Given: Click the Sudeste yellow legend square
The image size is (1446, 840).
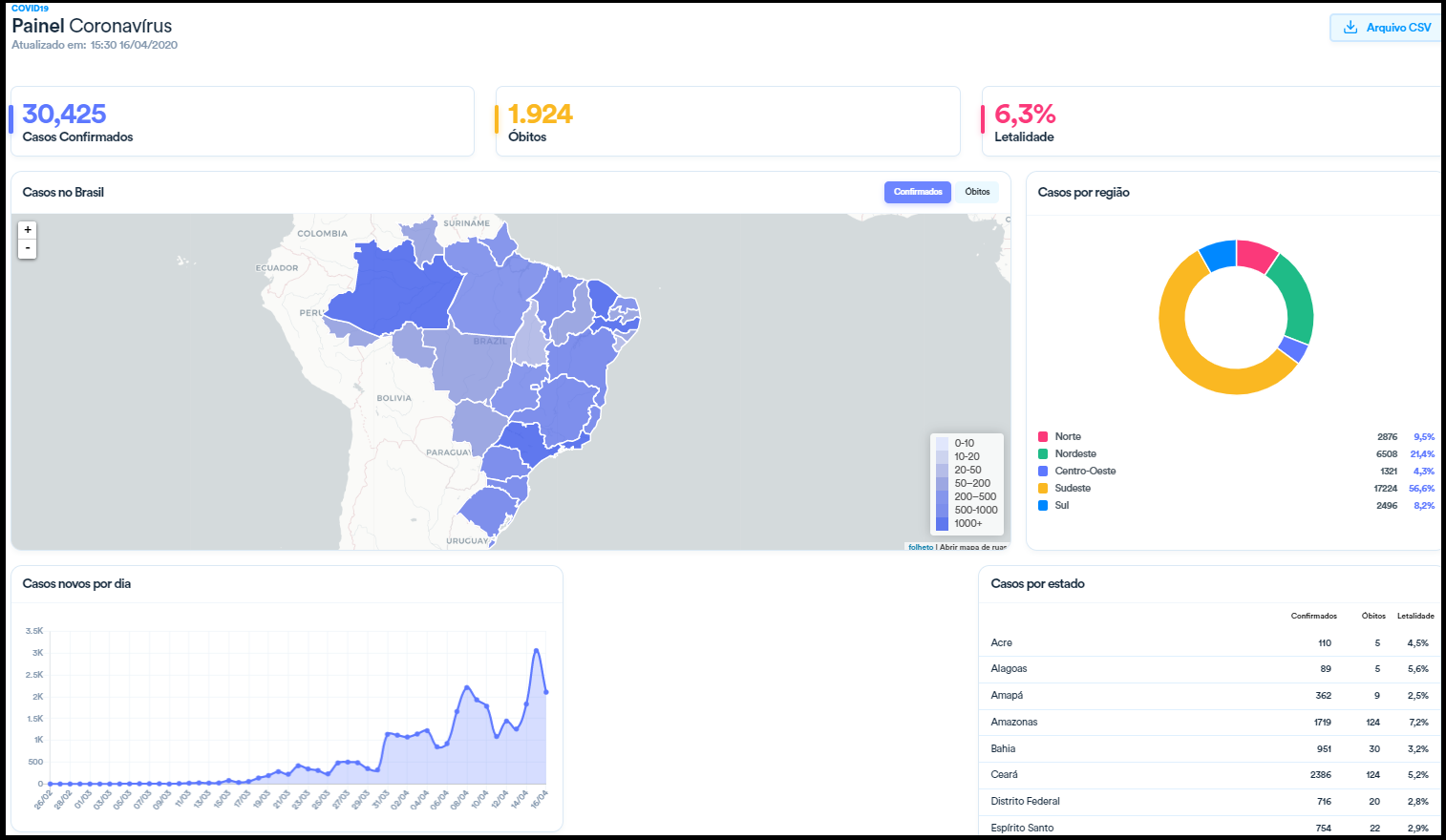Looking at the screenshot, I should click(1043, 489).
